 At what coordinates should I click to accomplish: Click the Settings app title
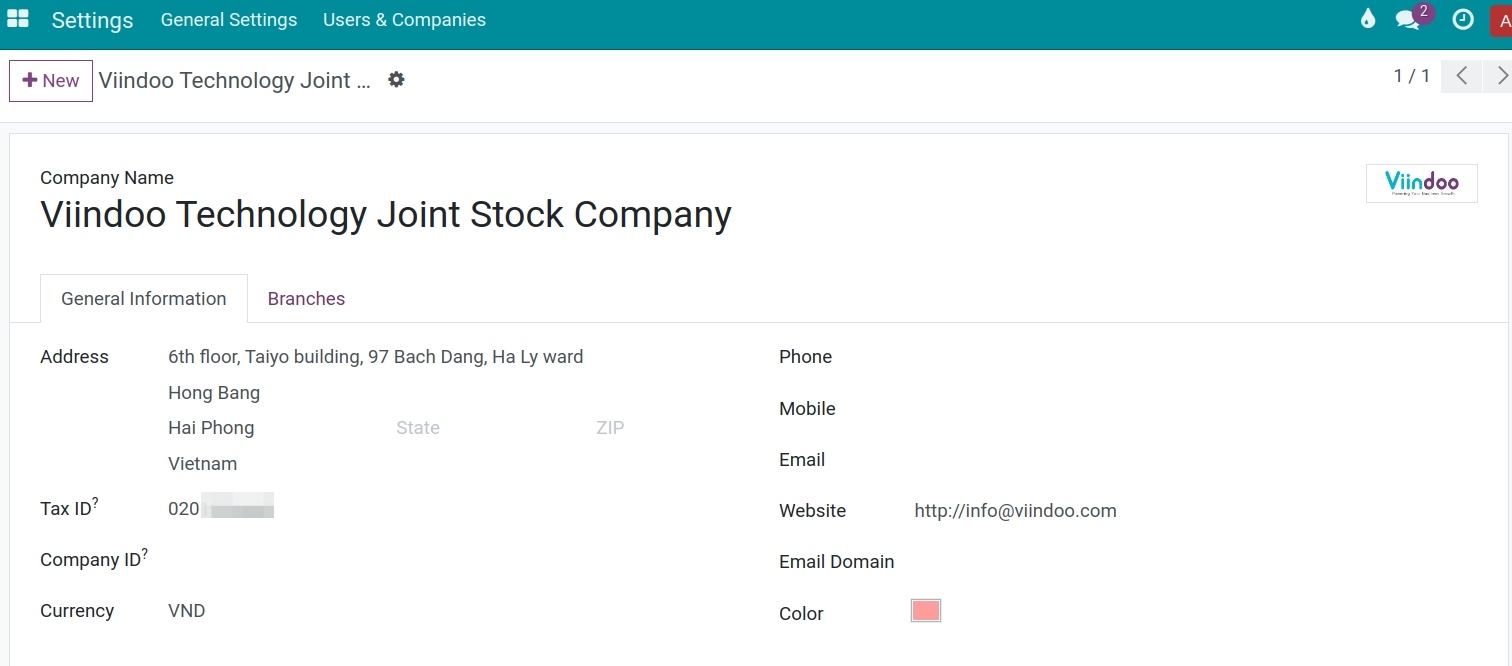point(92,20)
